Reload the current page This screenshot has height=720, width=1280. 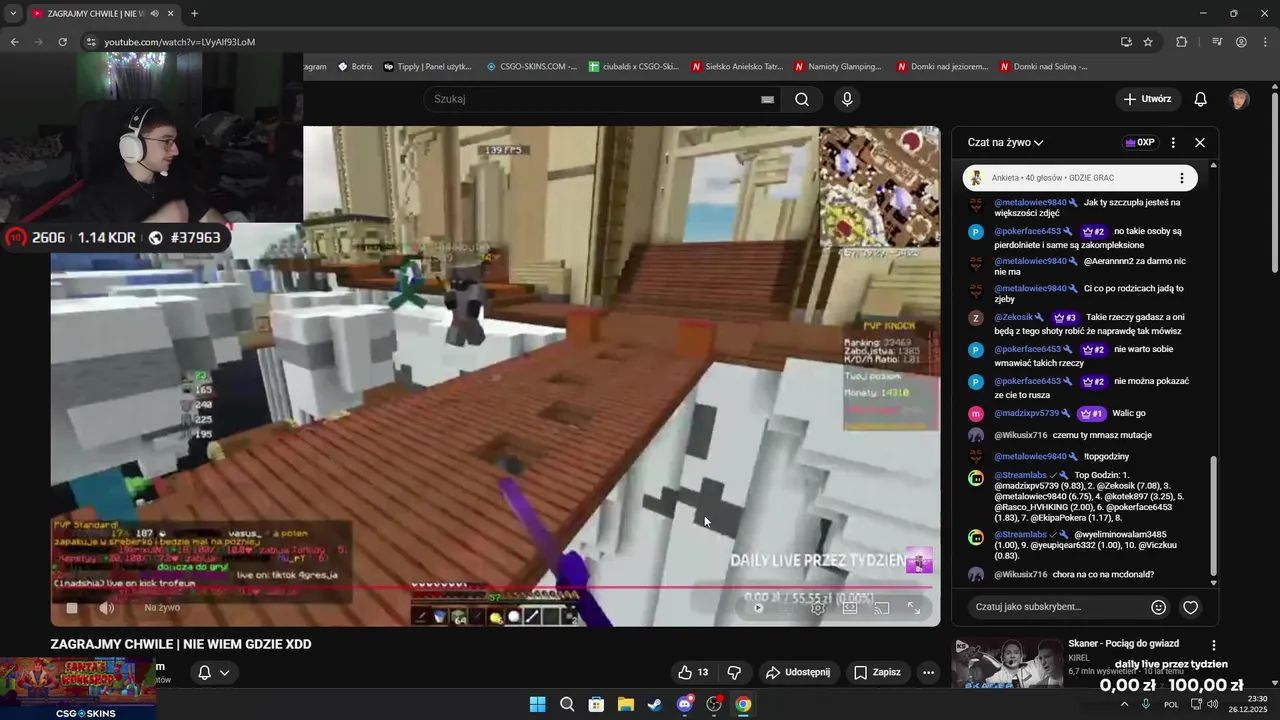[x=62, y=42]
